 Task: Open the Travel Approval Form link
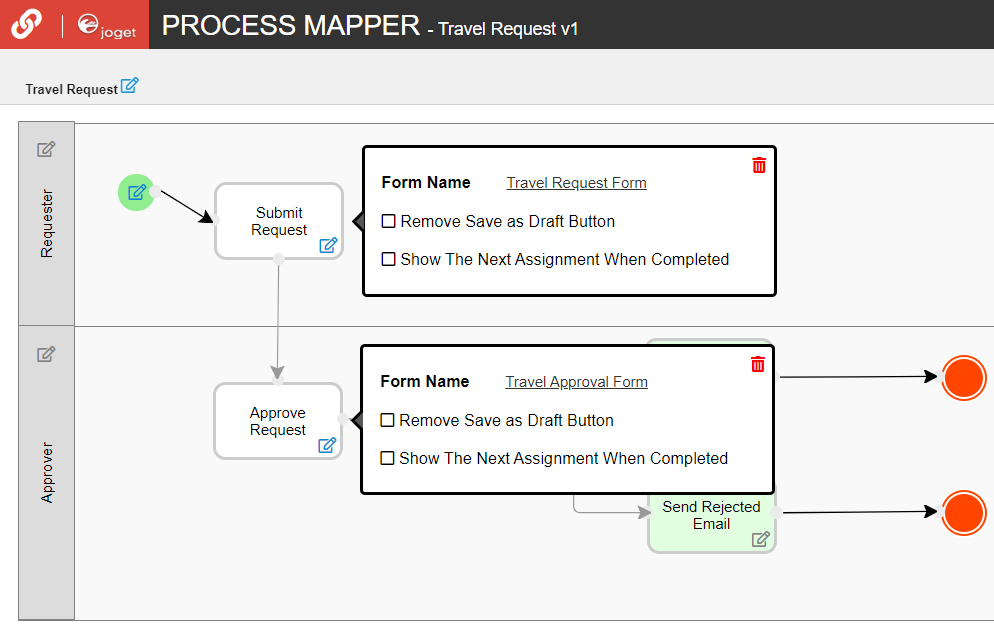(576, 382)
